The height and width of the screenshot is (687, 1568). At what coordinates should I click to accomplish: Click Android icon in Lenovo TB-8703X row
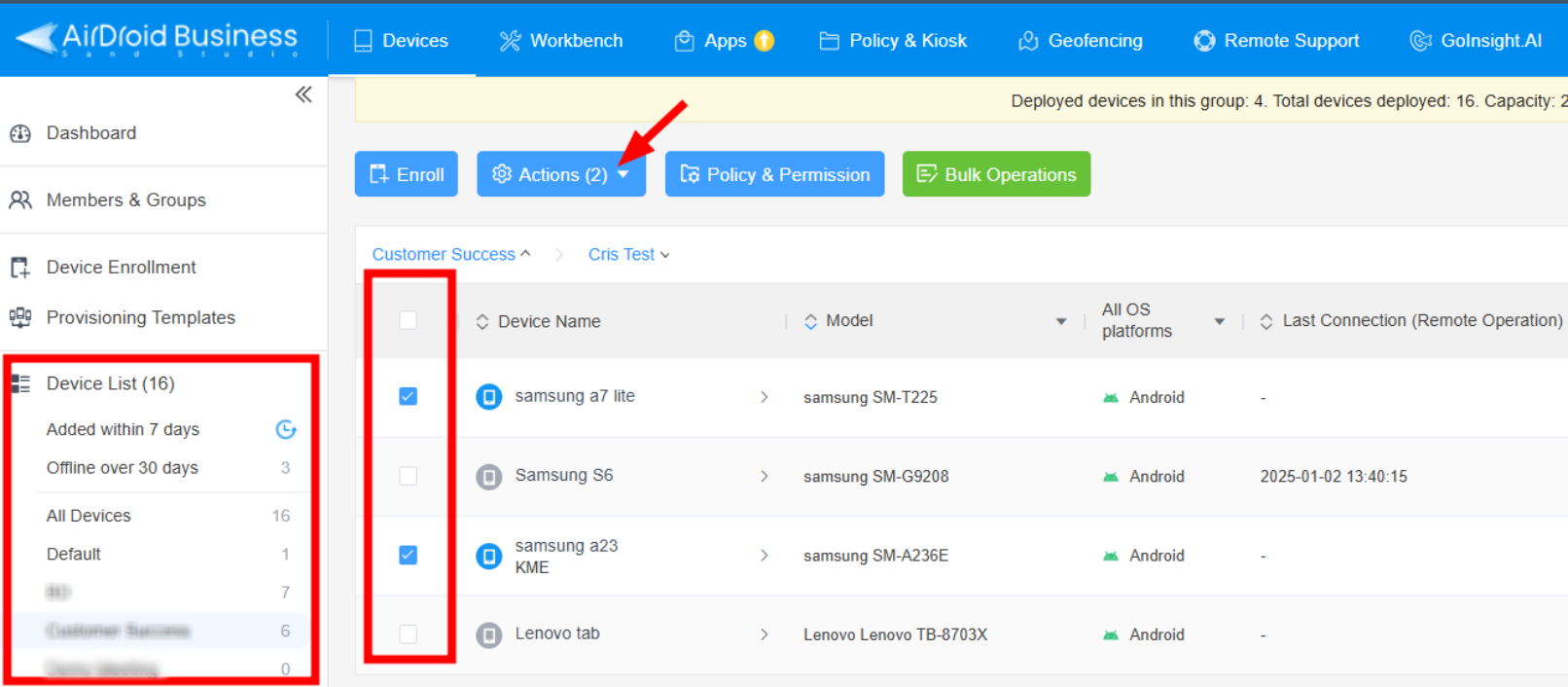[1111, 635]
